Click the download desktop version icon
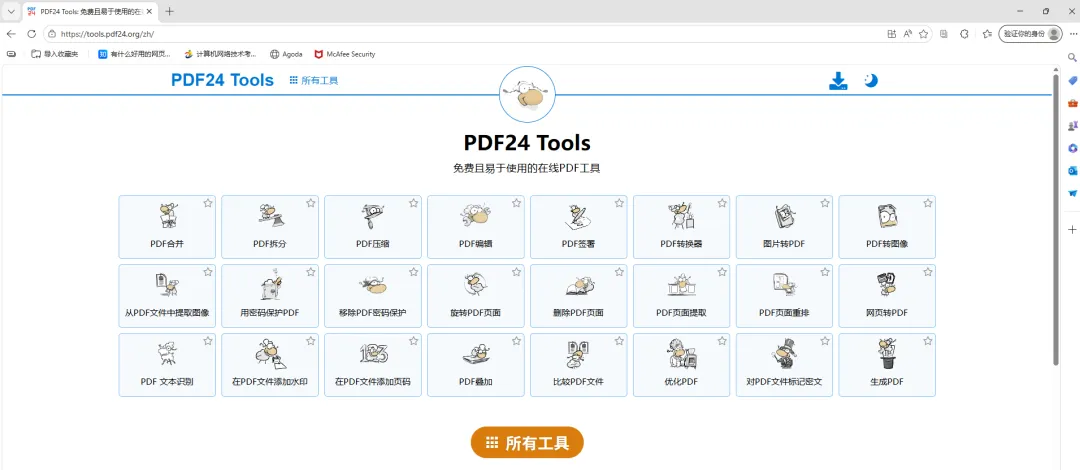 click(x=838, y=81)
